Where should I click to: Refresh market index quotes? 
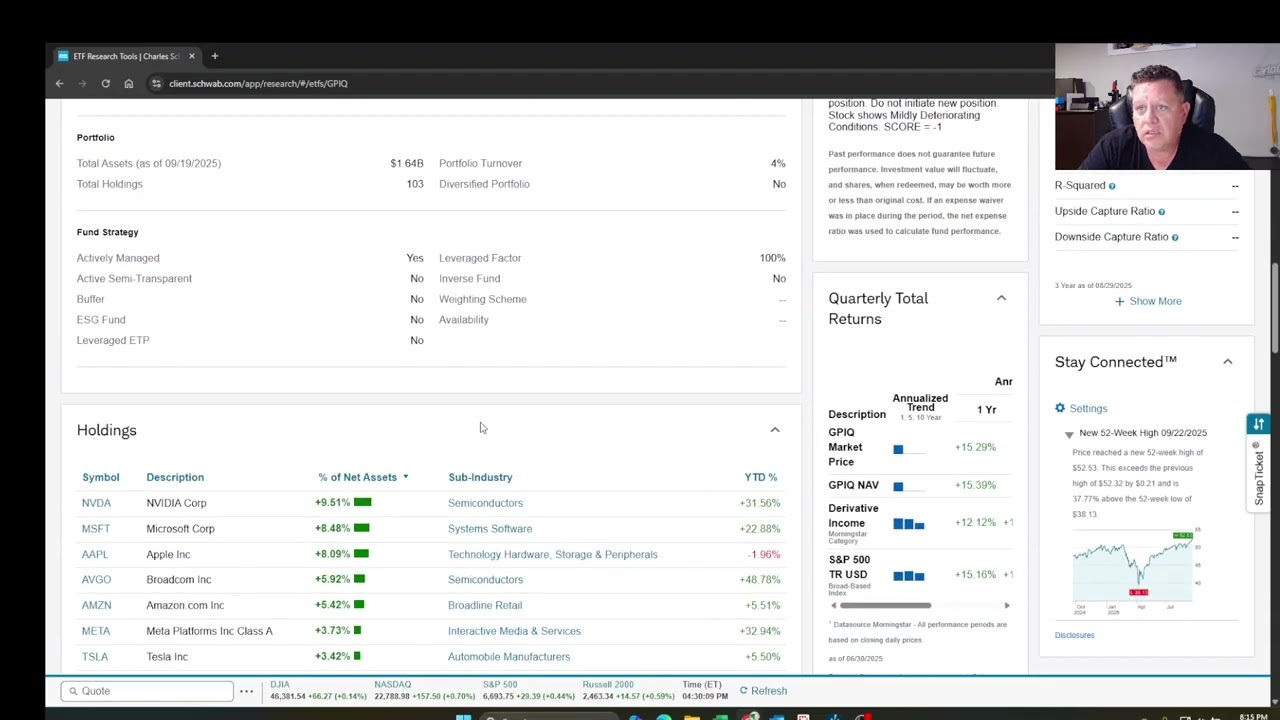(764, 691)
